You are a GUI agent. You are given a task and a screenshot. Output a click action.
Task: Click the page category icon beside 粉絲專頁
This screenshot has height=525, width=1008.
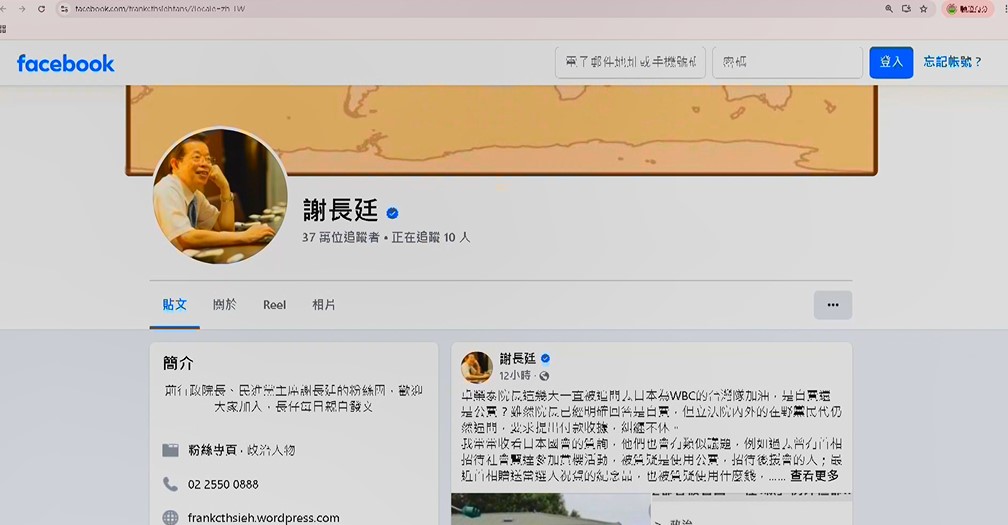pos(170,450)
